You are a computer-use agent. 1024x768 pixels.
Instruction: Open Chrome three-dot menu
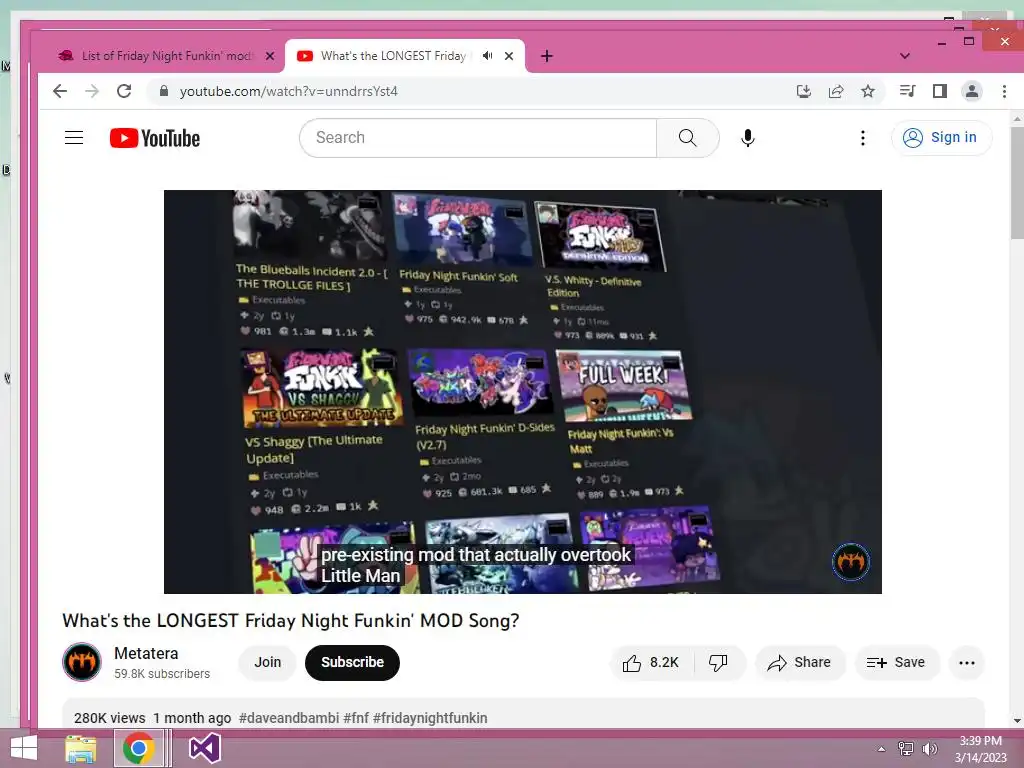[1004, 91]
